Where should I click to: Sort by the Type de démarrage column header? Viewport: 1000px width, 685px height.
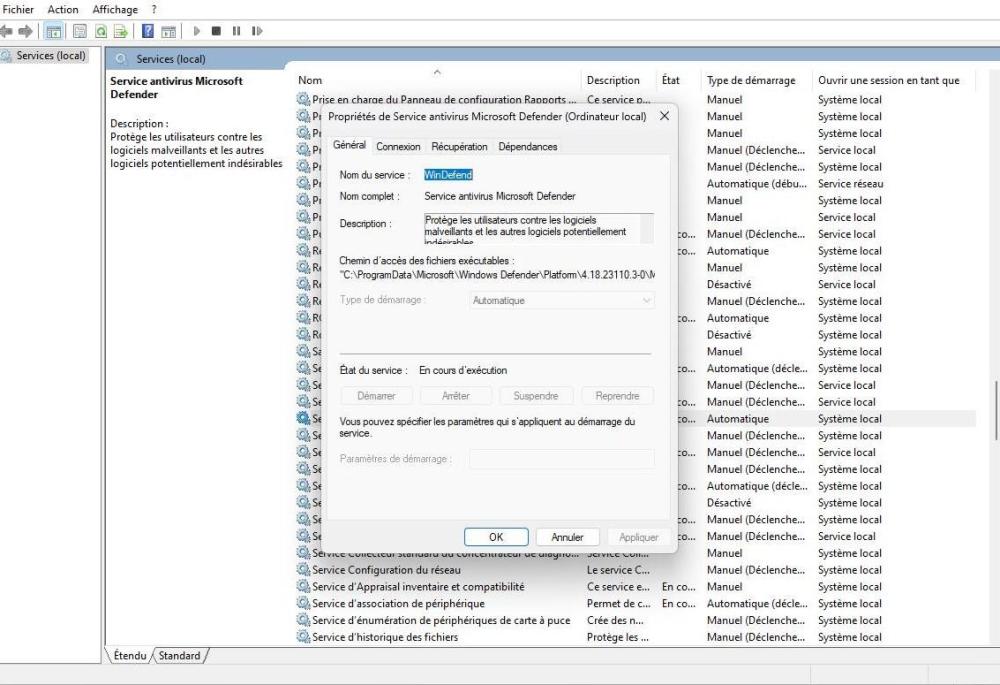(750, 80)
